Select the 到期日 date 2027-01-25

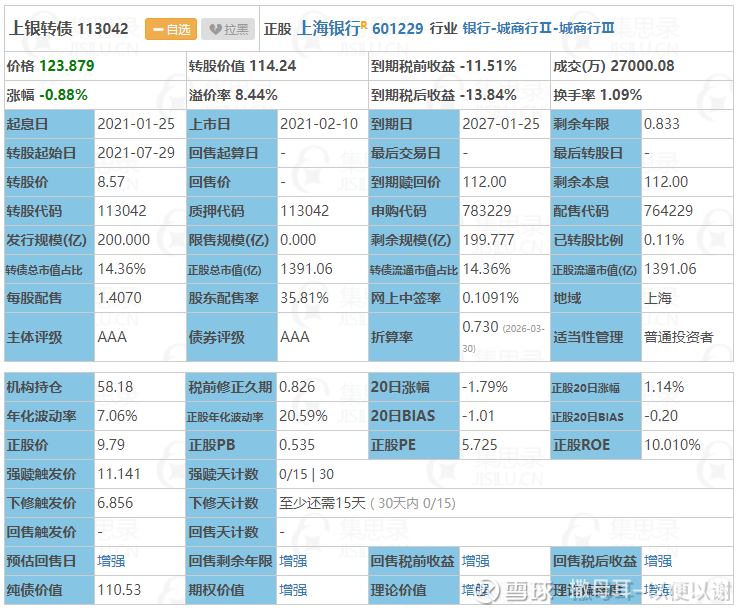point(501,124)
